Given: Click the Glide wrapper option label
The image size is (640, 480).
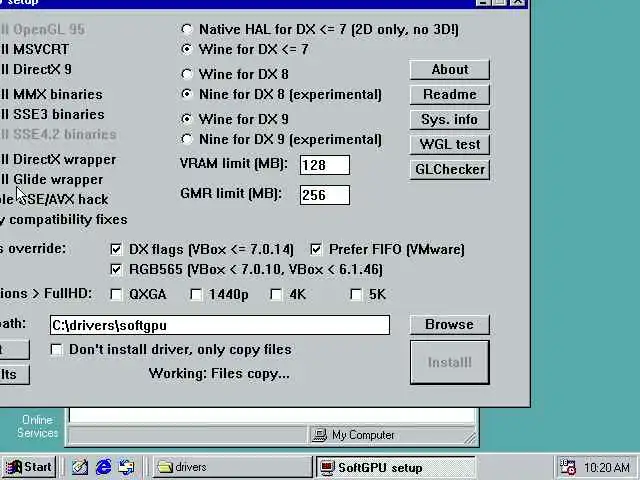Looking at the screenshot, I should click(x=58, y=179).
